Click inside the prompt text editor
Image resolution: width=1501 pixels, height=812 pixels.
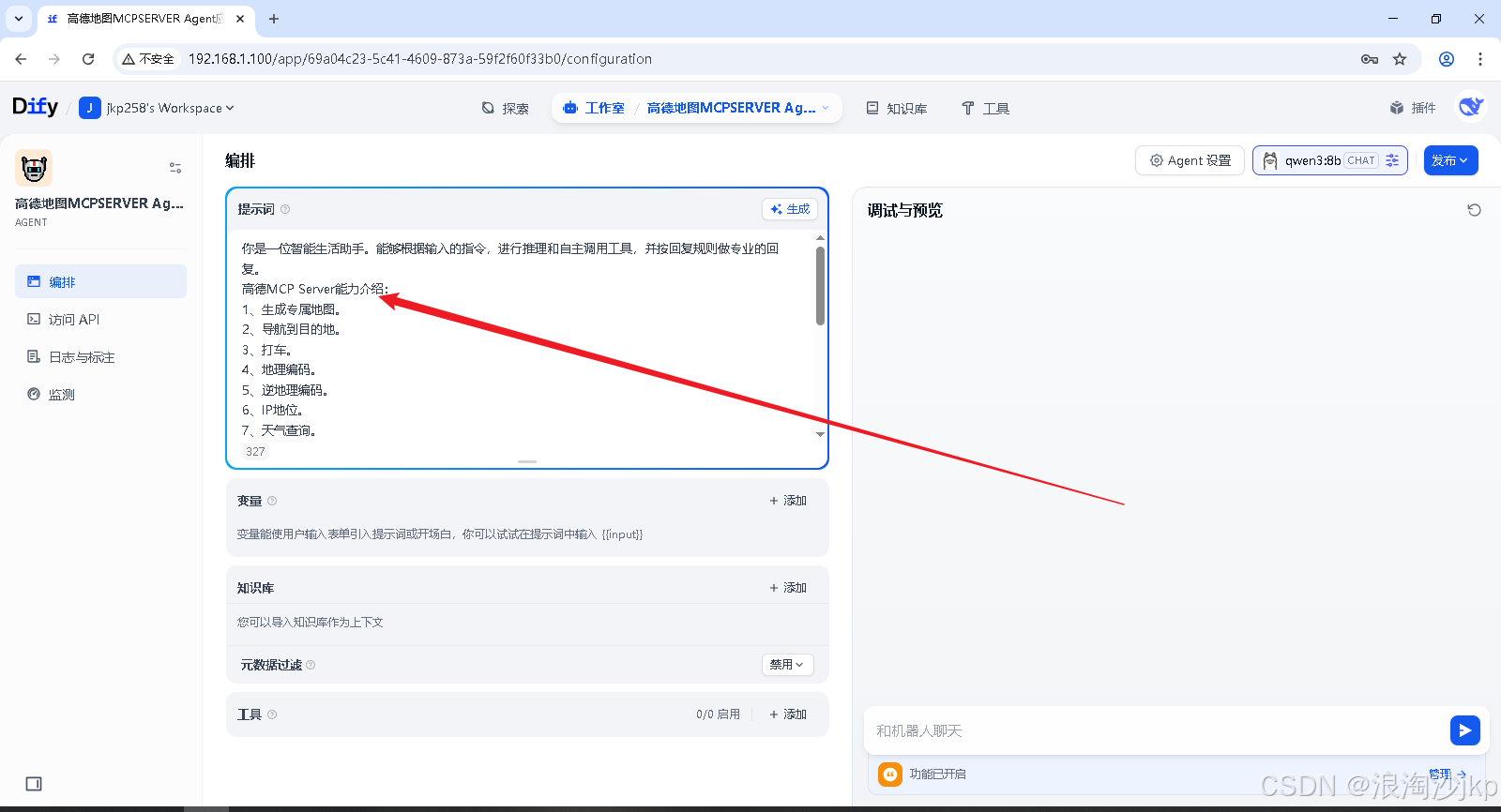tap(521, 338)
